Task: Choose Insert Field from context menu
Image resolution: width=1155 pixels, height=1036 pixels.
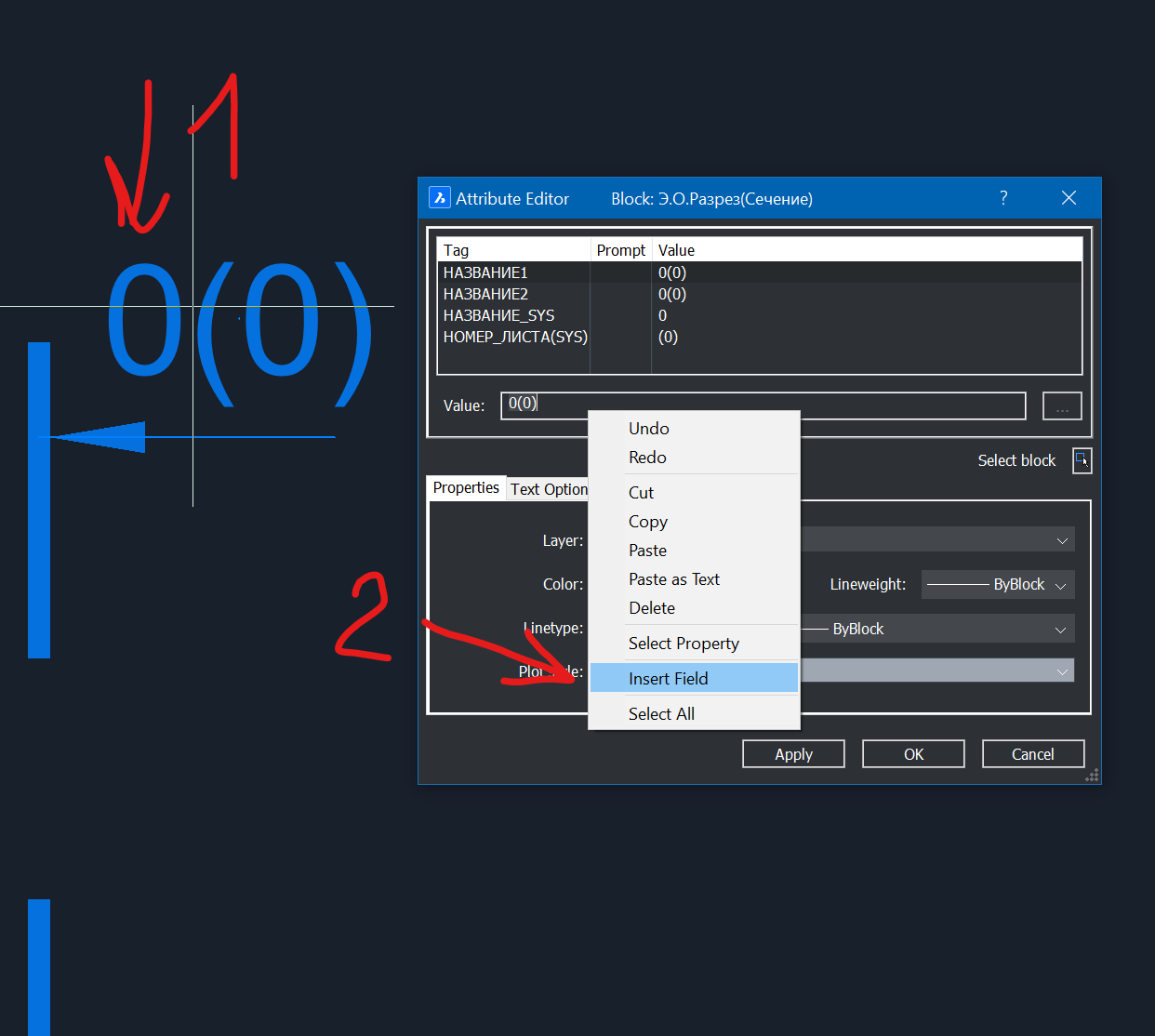Action: pyautogui.click(x=668, y=679)
